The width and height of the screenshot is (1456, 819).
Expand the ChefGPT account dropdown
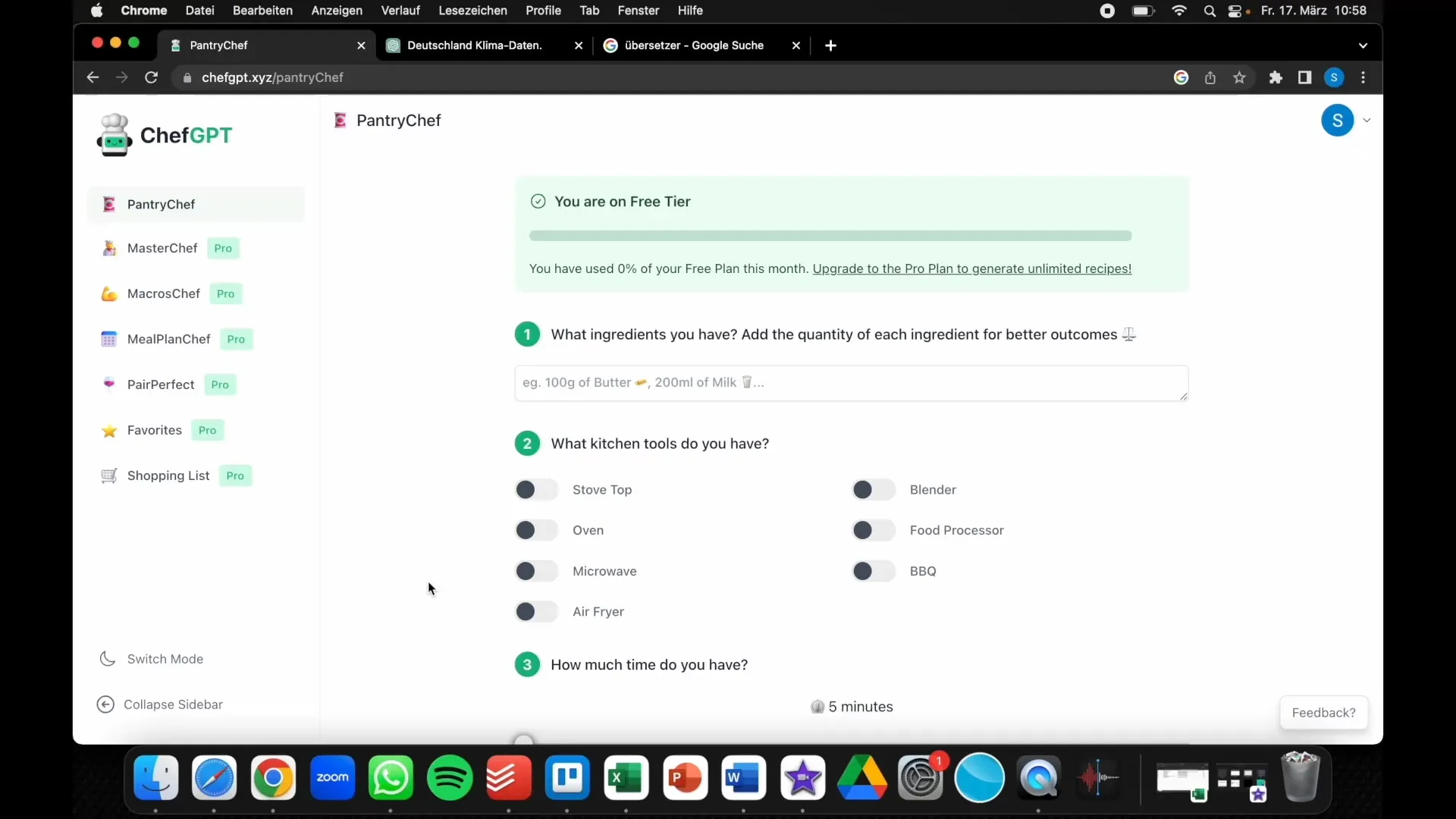1366,120
